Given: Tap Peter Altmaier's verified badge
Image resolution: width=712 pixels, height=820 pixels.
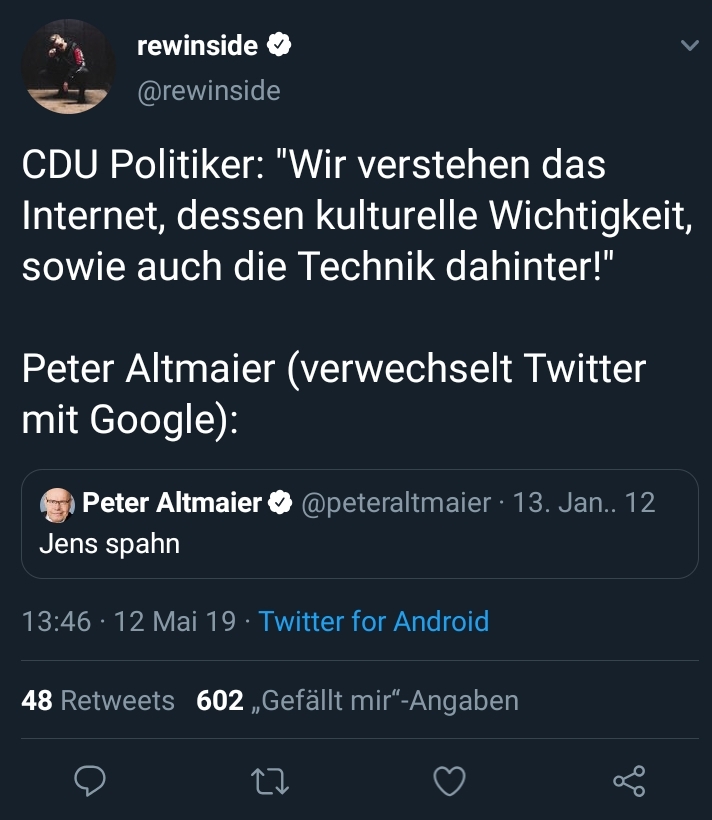Looking at the screenshot, I should point(280,503).
